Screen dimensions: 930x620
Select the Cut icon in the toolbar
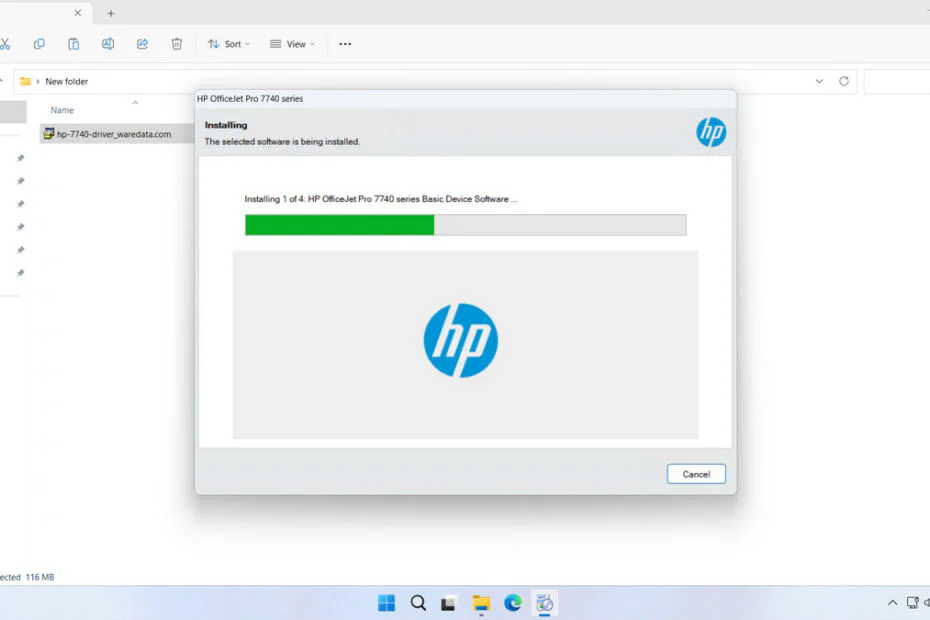(7, 44)
